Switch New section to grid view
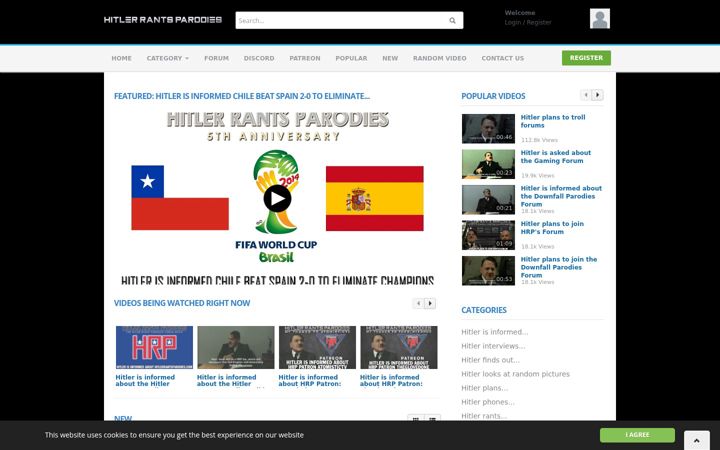This screenshot has height=450, width=720. pos(416,418)
